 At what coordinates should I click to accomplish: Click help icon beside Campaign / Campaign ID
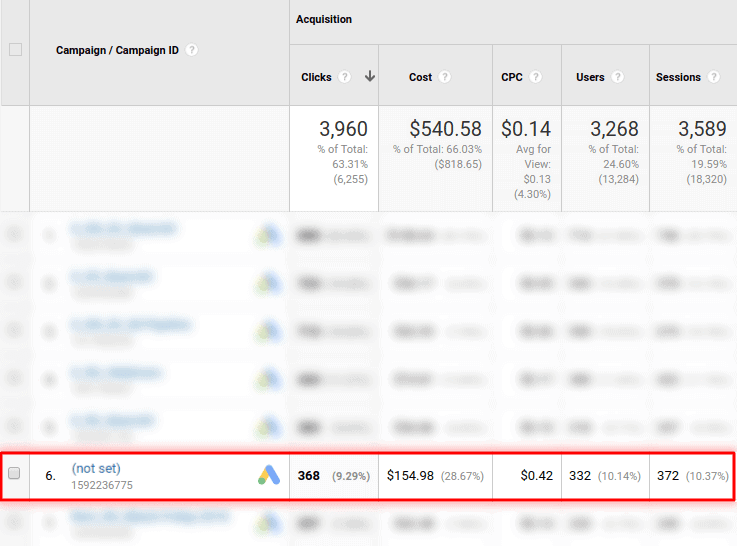[x=192, y=50]
